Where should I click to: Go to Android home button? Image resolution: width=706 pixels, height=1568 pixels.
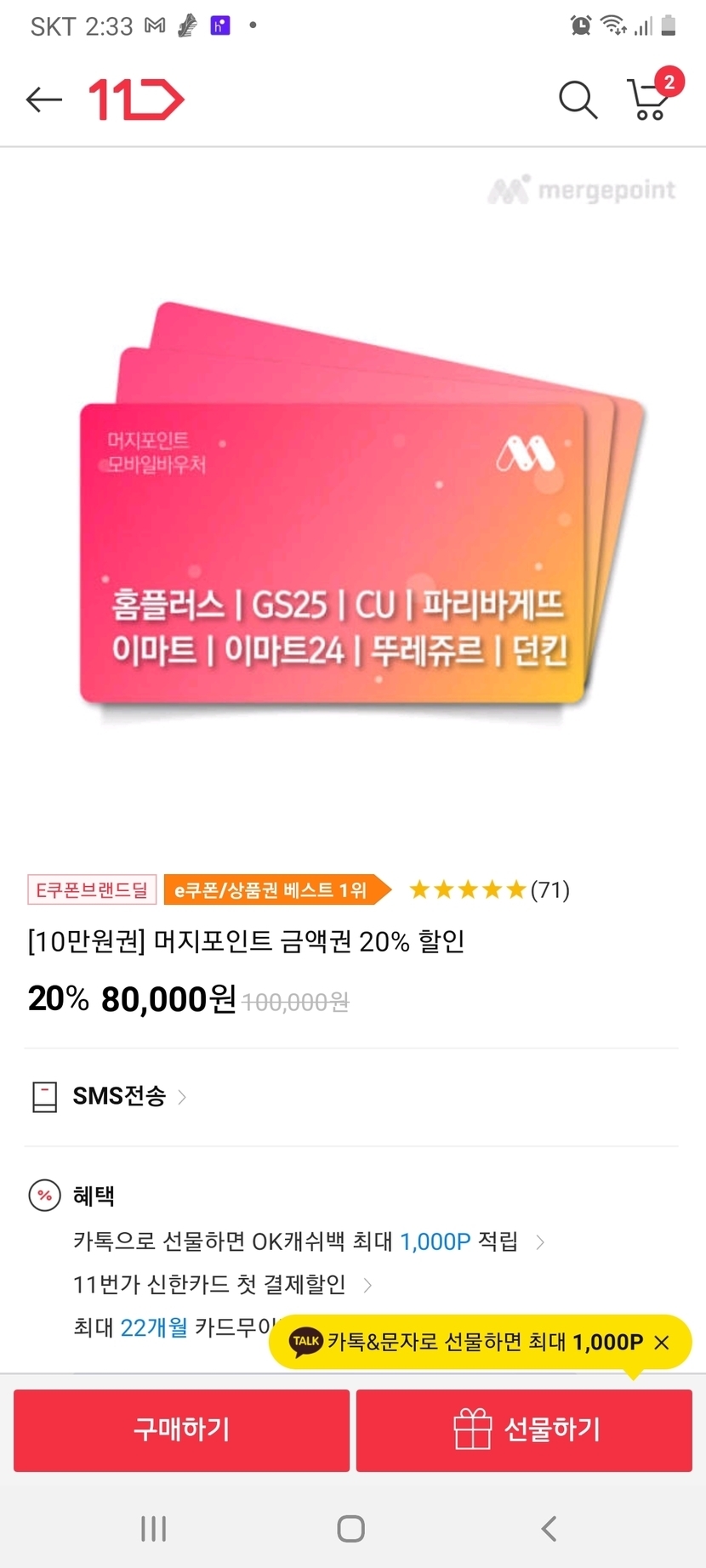point(351,1528)
